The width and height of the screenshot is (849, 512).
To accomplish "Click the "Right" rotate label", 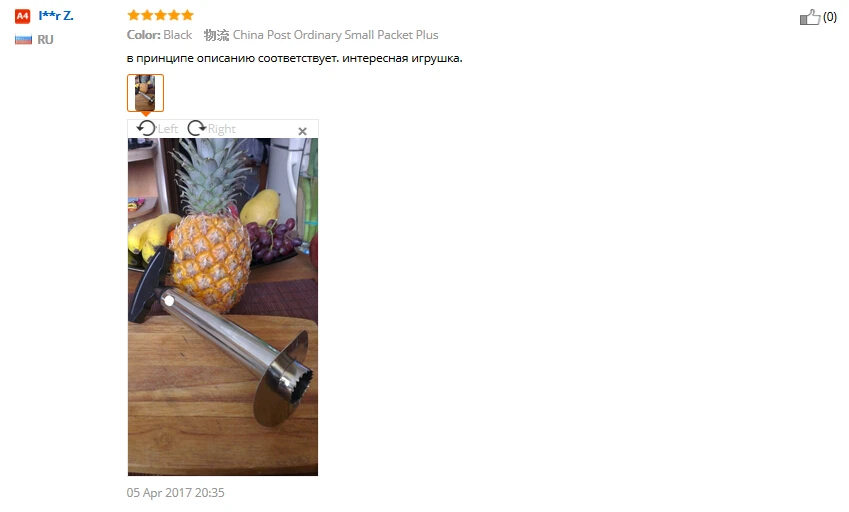I will click(x=221, y=129).
